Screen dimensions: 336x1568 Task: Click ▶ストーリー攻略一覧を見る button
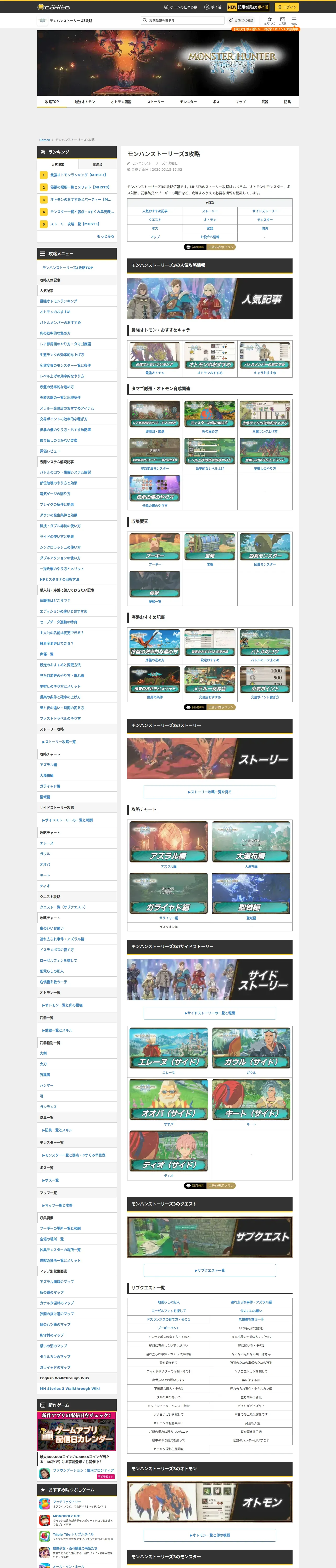[x=210, y=792]
